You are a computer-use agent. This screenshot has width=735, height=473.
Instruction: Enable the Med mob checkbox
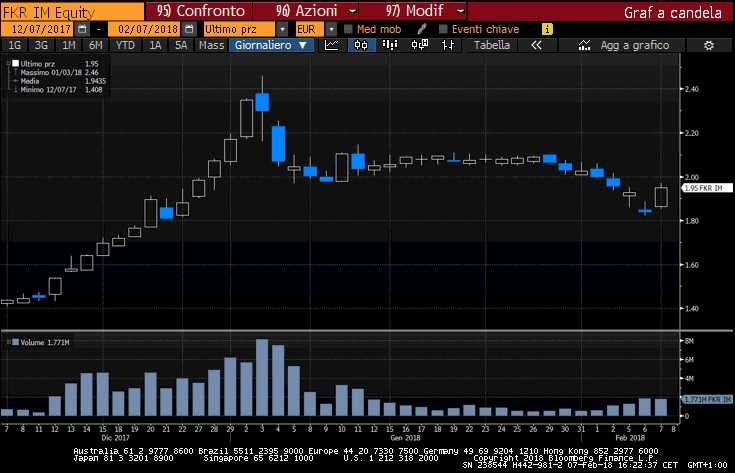[x=349, y=29]
